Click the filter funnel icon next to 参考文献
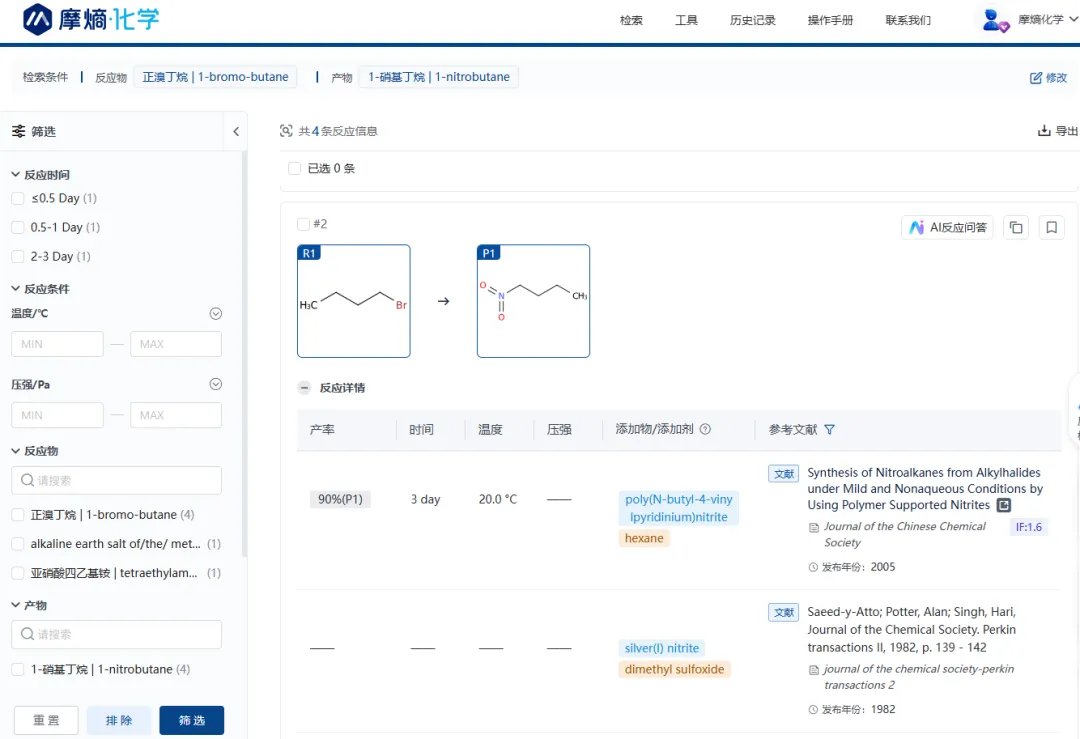 tap(829, 430)
